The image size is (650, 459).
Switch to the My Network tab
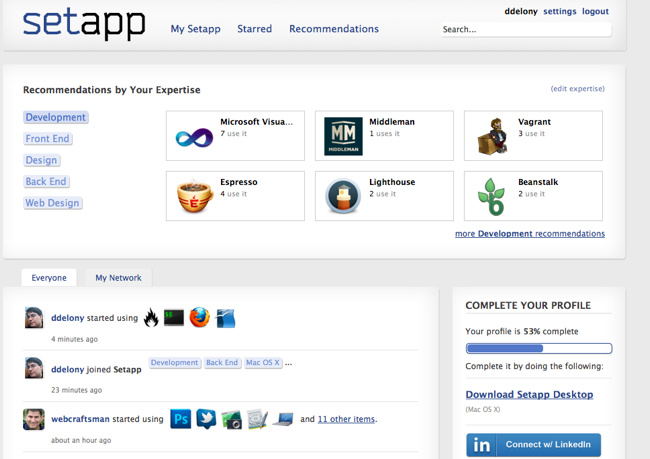coord(118,278)
